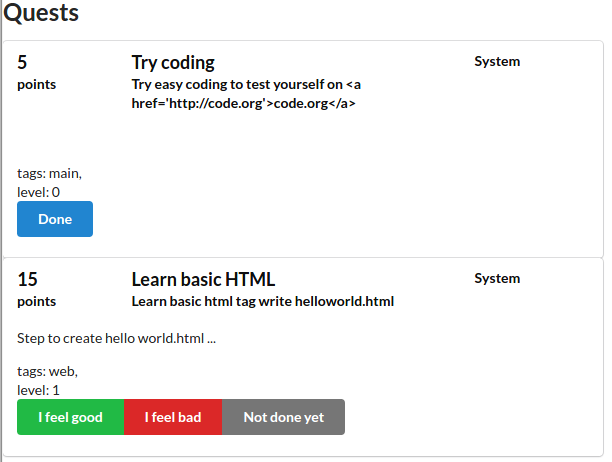This screenshot has width=612, height=462.
Task: Select the red "I feel bad" button
Action: coord(172,417)
